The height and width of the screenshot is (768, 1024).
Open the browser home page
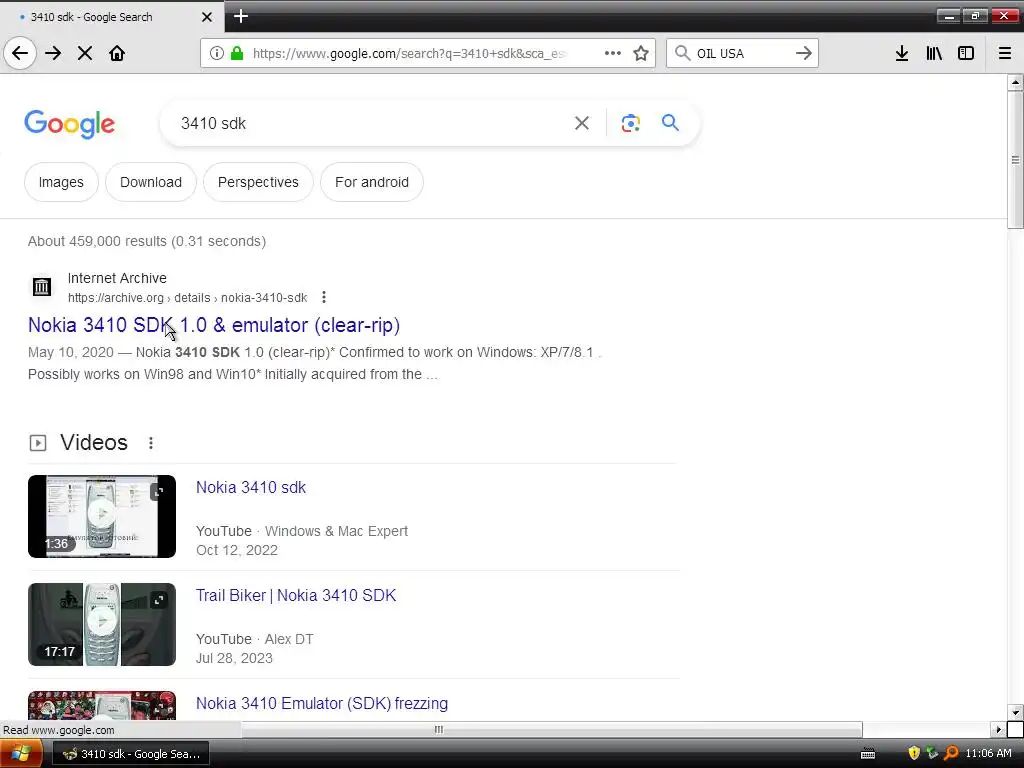point(117,53)
